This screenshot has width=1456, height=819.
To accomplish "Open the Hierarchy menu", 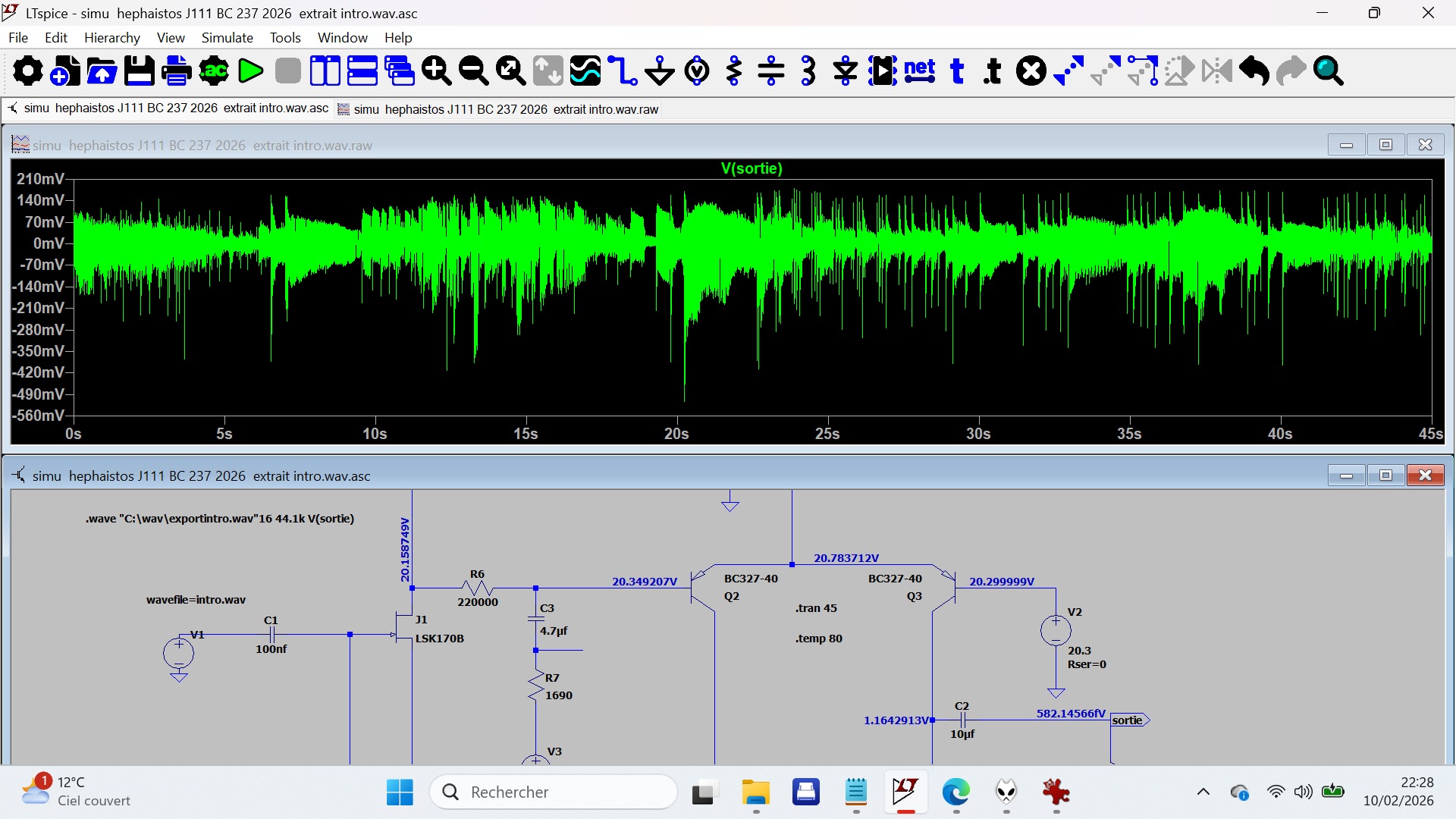I will pos(112,38).
